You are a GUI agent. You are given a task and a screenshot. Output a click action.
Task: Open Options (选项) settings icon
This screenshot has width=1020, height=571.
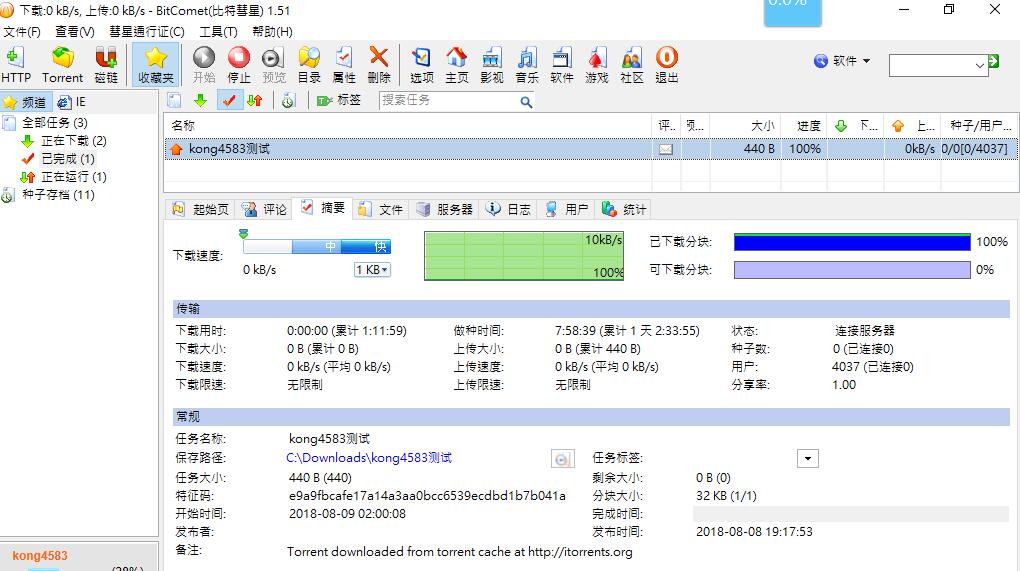(x=422, y=65)
